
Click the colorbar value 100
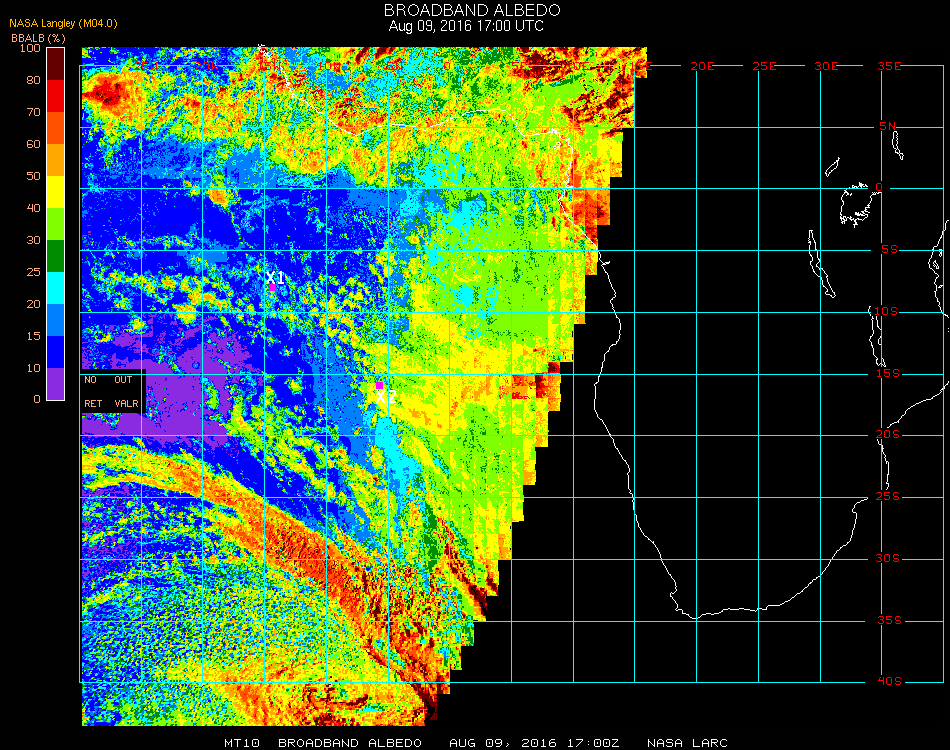(x=30, y=48)
